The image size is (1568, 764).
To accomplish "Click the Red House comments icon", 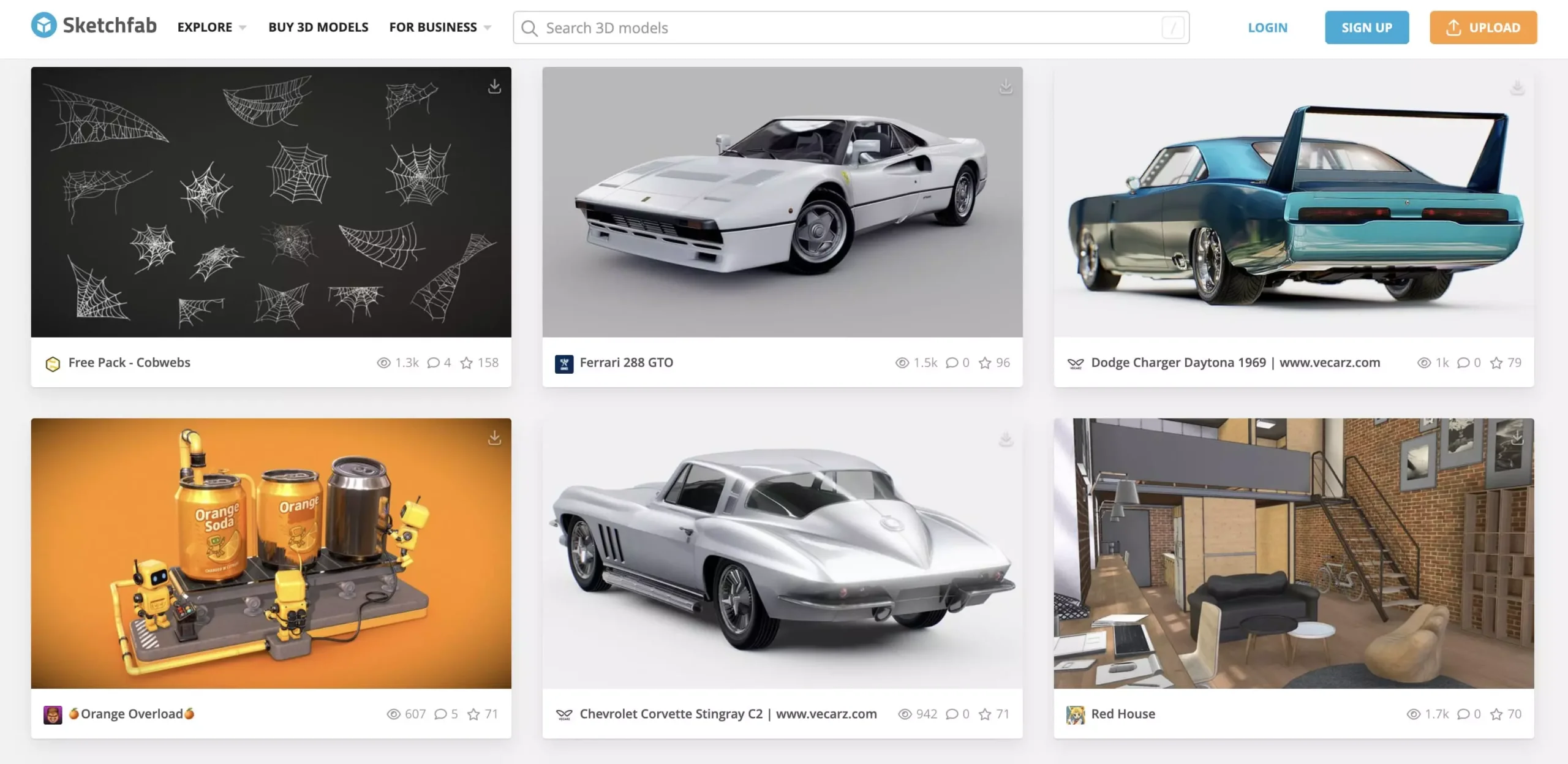I will 1463,714.
